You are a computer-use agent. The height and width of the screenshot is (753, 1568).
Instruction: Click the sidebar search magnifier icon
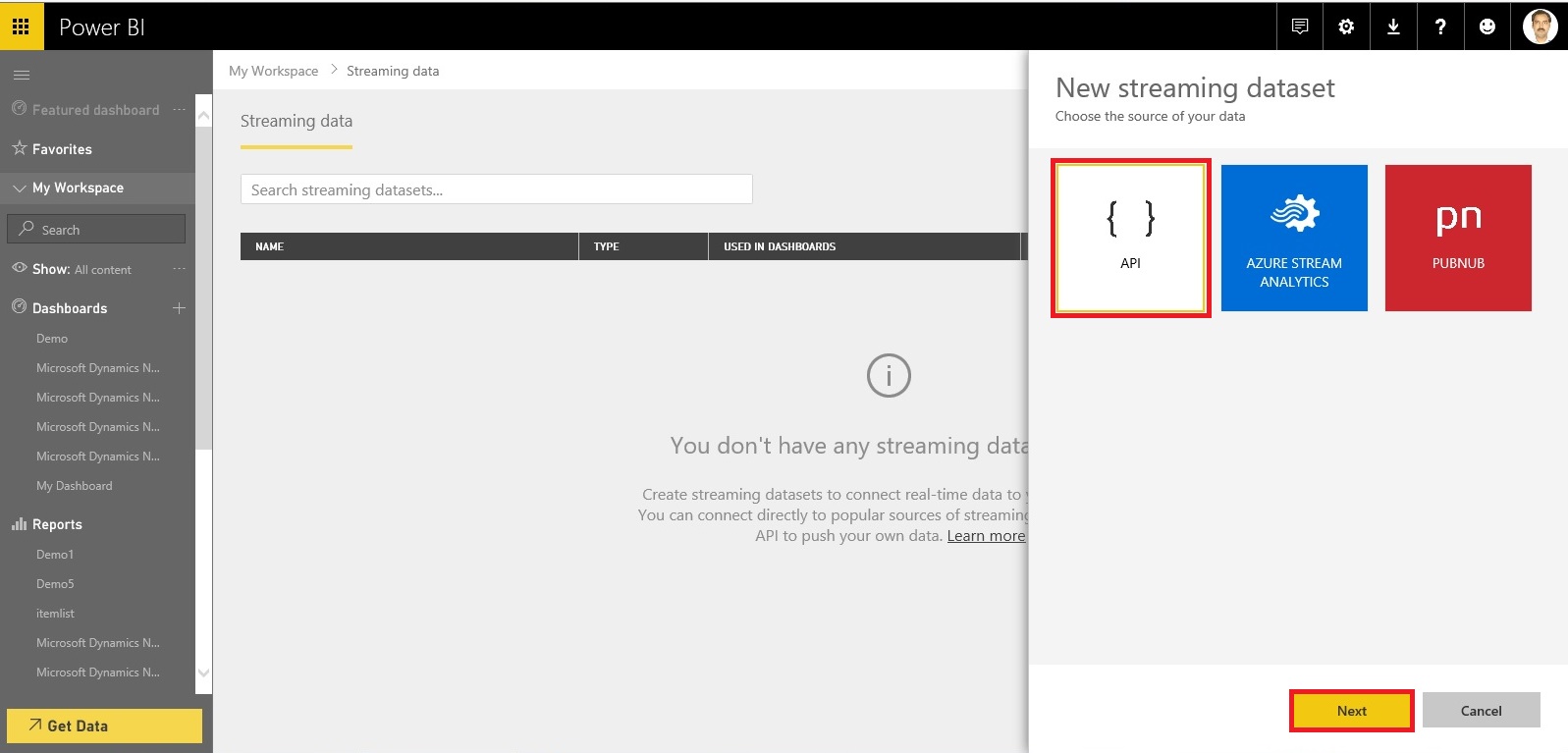[x=27, y=228]
